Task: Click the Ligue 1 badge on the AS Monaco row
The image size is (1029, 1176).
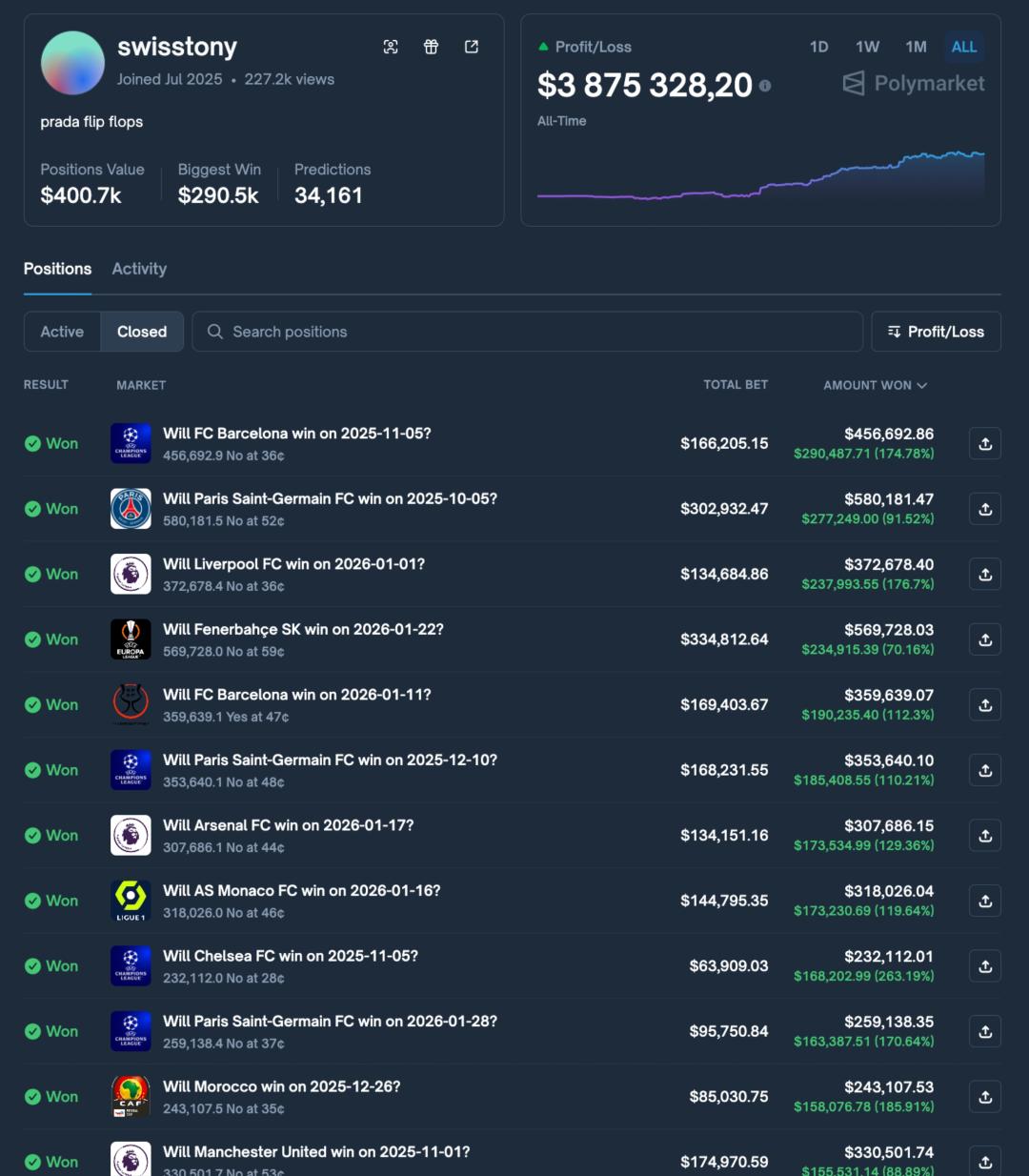Action: tap(131, 900)
